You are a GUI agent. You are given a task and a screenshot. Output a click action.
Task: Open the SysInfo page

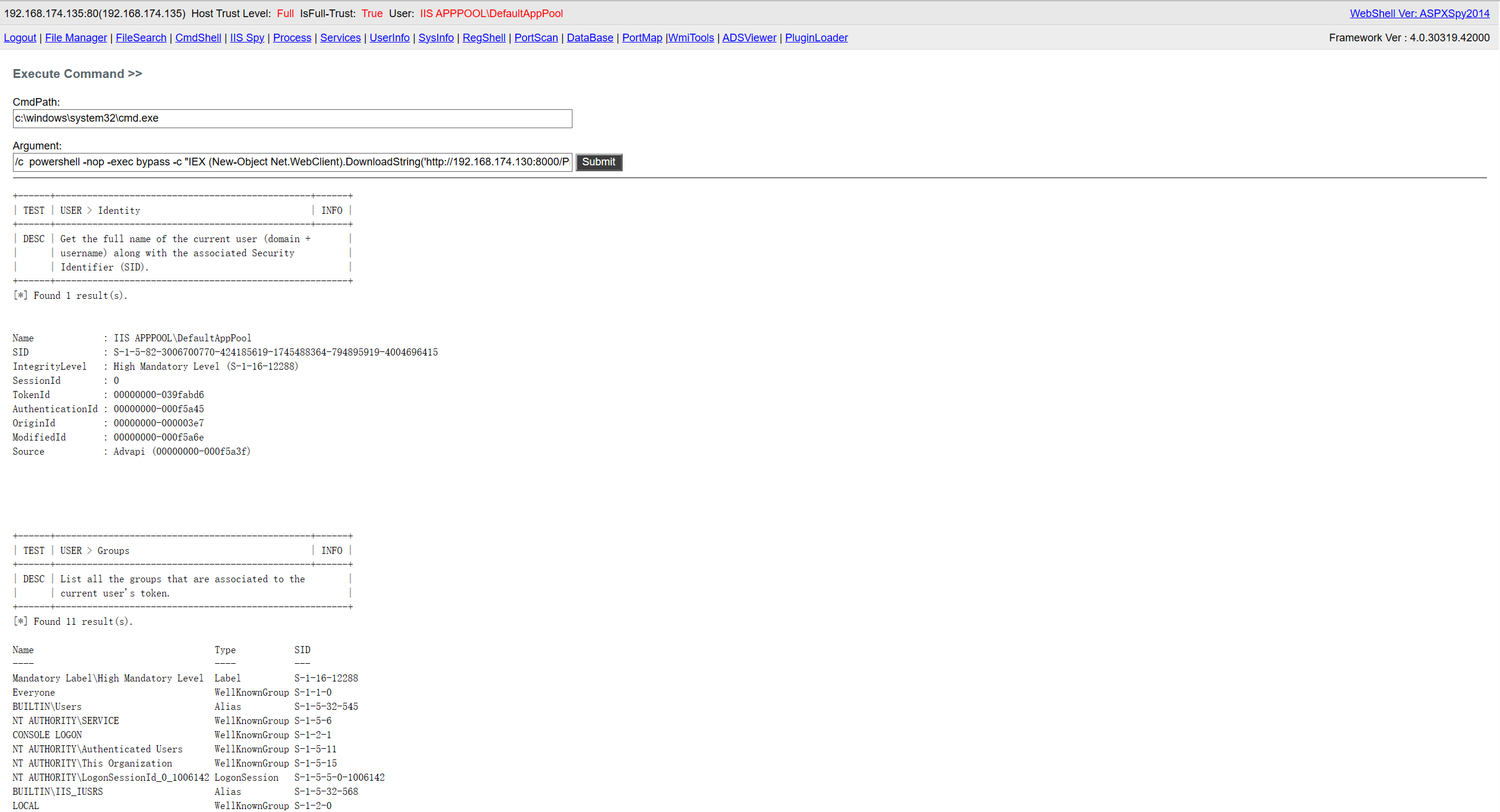[435, 38]
